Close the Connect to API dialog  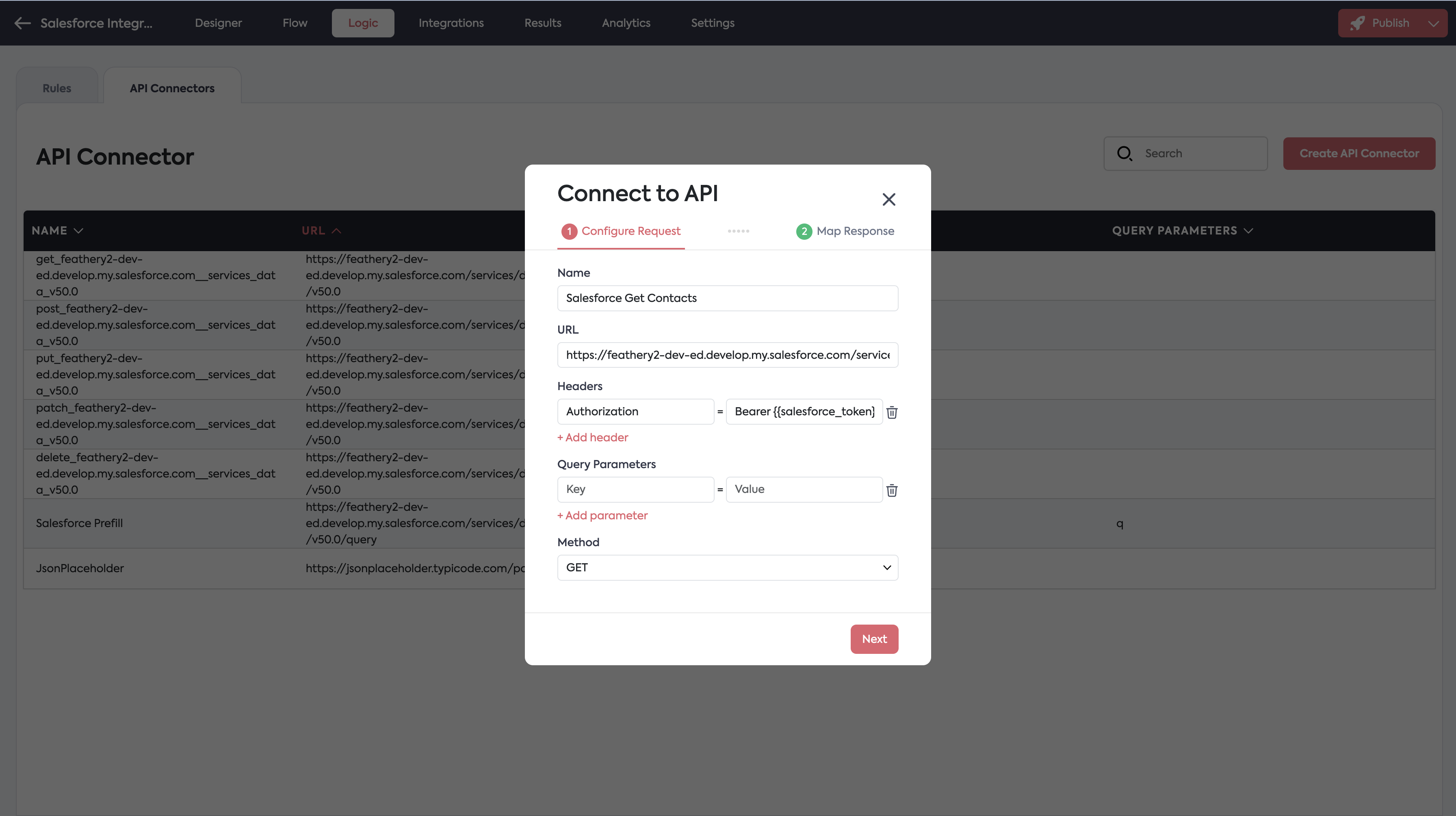tap(888, 199)
